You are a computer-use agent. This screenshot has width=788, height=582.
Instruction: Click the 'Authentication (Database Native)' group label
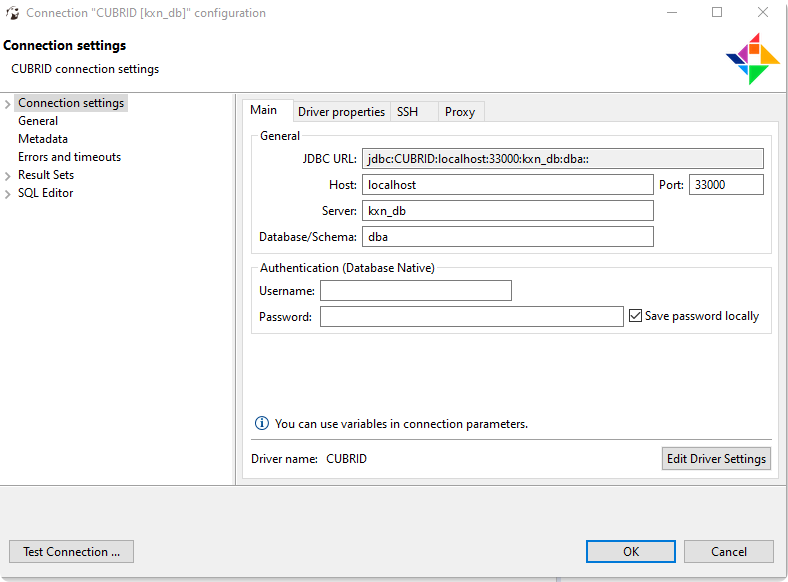347,268
